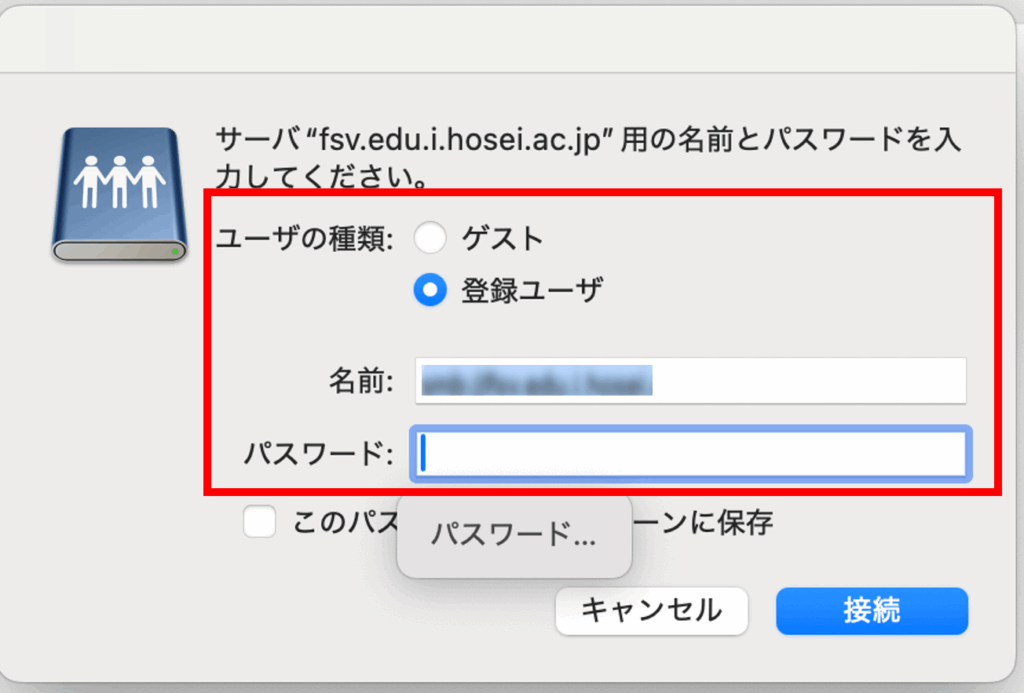Select the ゲスト radio button
The height and width of the screenshot is (693, 1024).
click(x=430, y=238)
